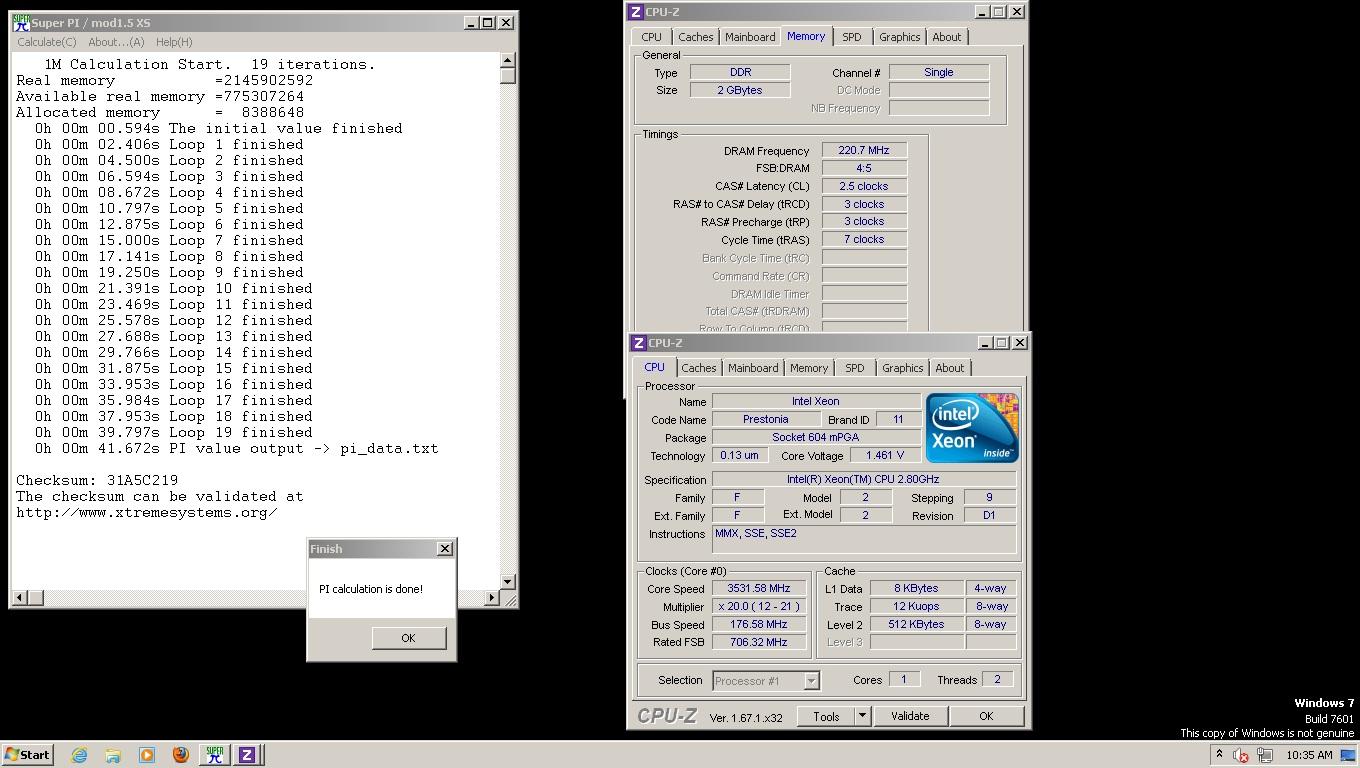The height and width of the screenshot is (768, 1360).
Task: Select Graphics tab in Memory CPU-Z window
Action: pyautogui.click(x=899, y=37)
